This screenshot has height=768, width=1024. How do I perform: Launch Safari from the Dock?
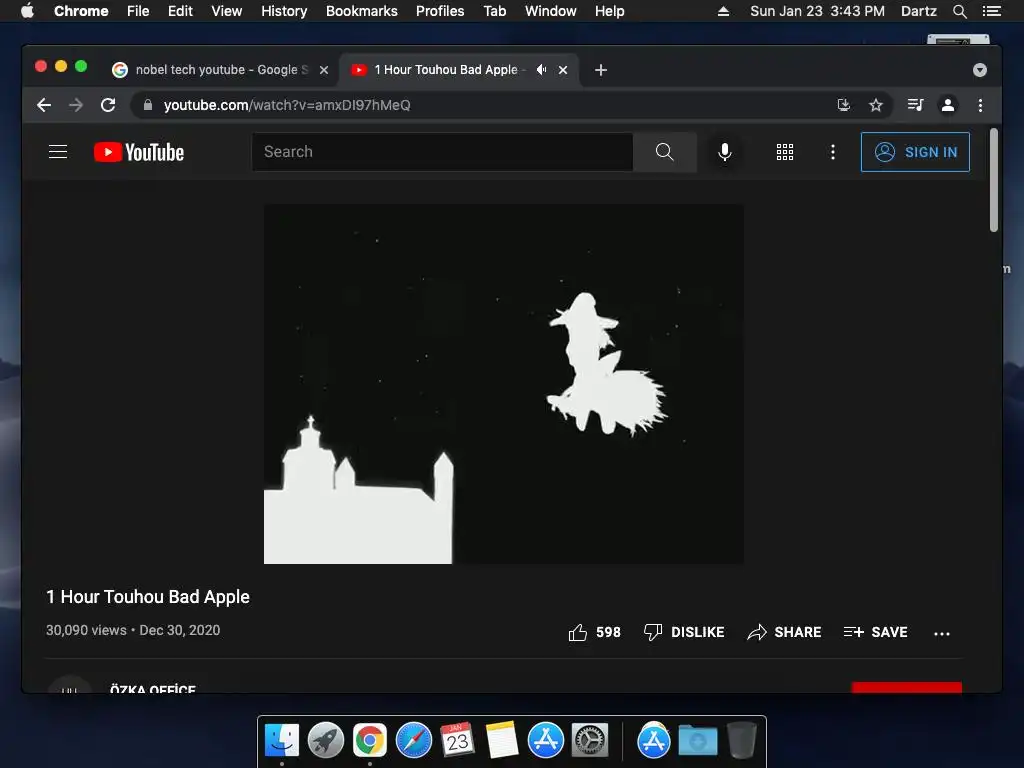pos(414,741)
